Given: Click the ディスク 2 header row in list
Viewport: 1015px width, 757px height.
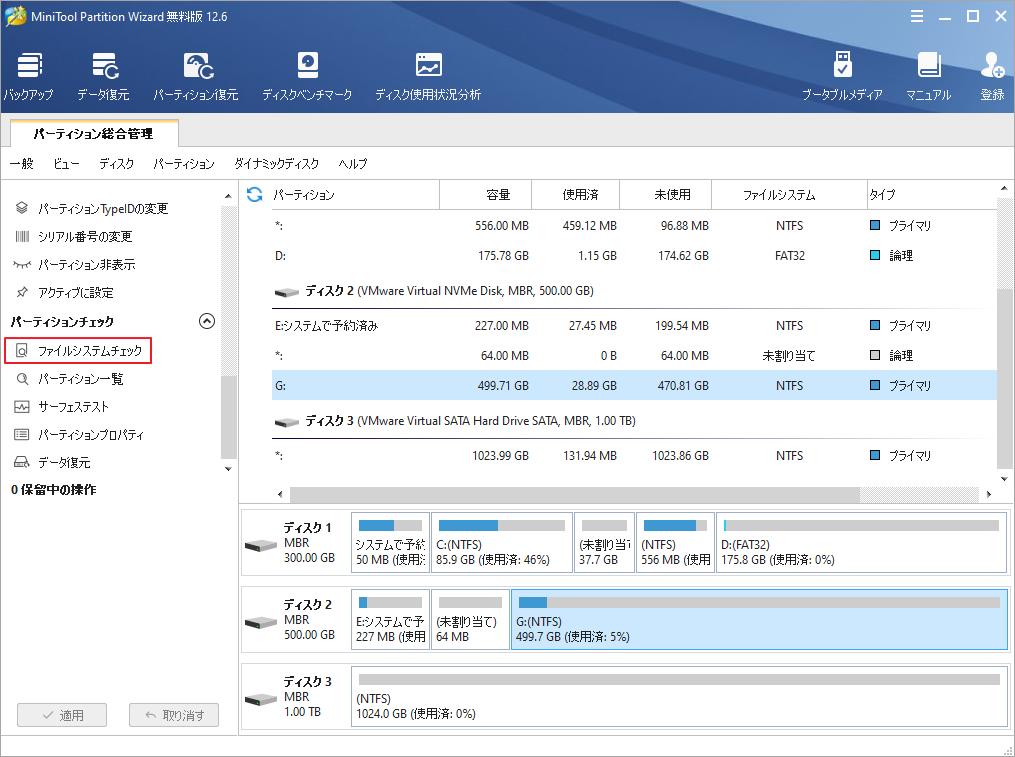Looking at the screenshot, I should tap(634, 291).
